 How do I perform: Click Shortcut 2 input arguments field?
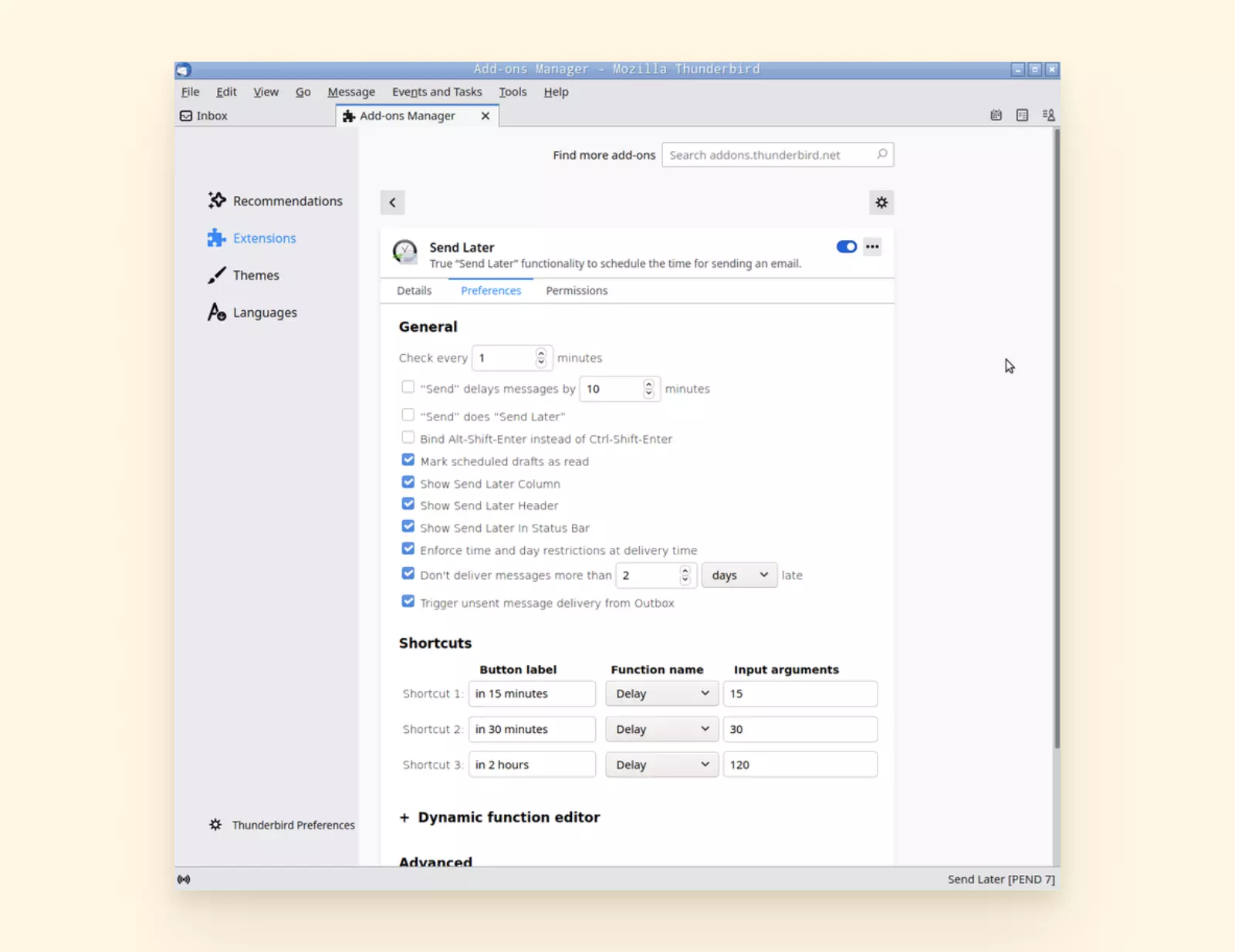(800, 729)
